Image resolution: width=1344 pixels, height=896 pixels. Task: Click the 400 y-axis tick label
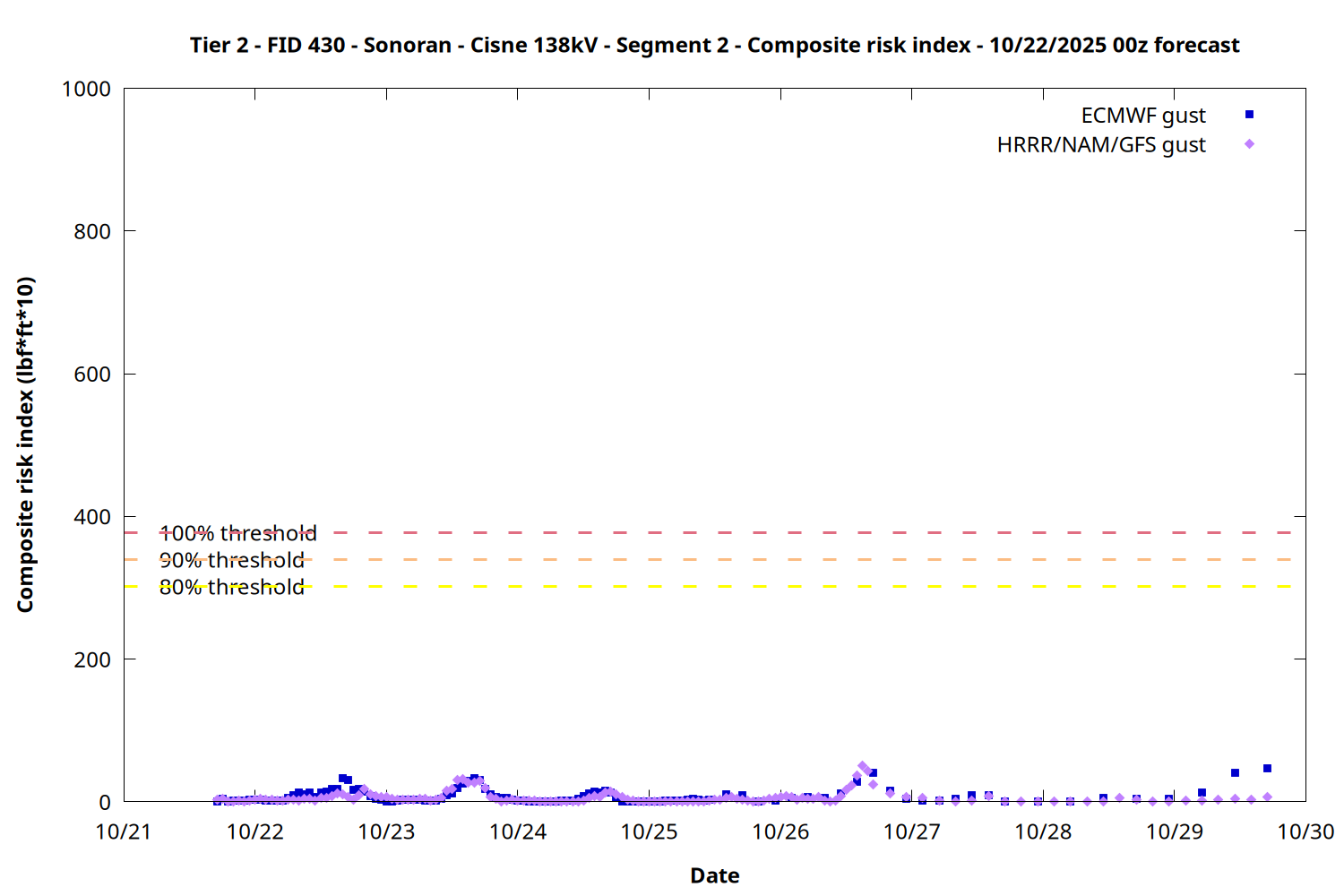(92, 517)
